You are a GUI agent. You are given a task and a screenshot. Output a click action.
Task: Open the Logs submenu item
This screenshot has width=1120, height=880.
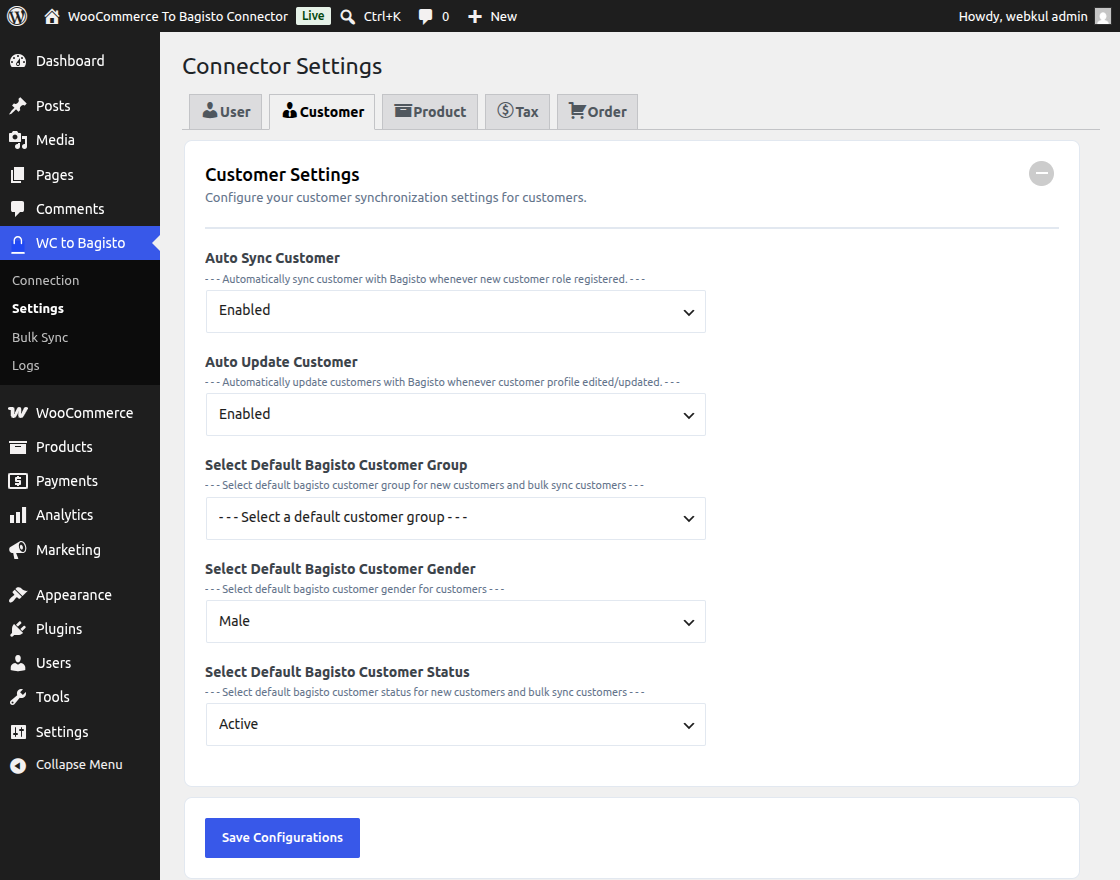[26, 366]
